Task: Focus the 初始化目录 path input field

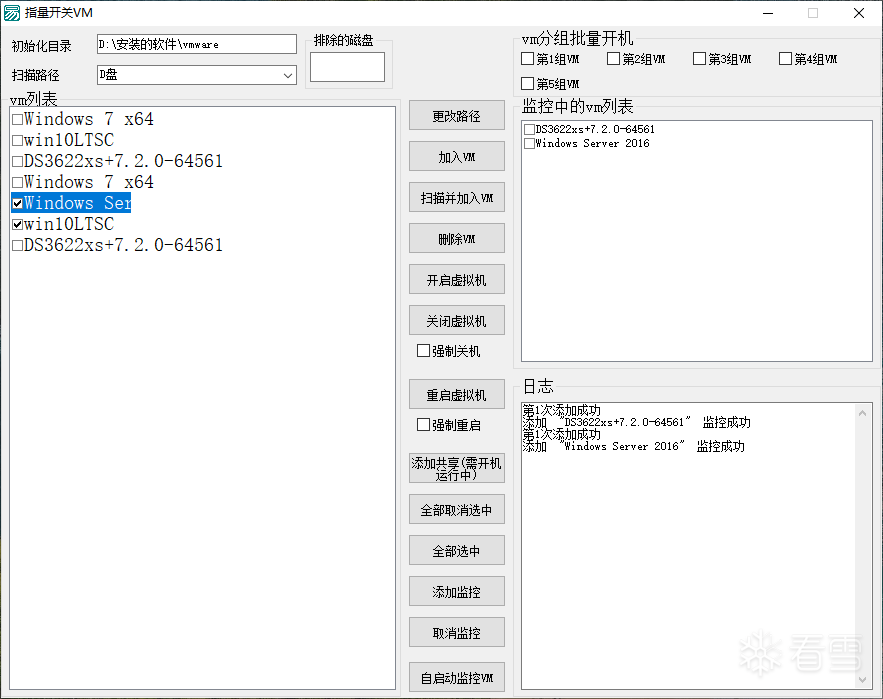Action: (196, 44)
